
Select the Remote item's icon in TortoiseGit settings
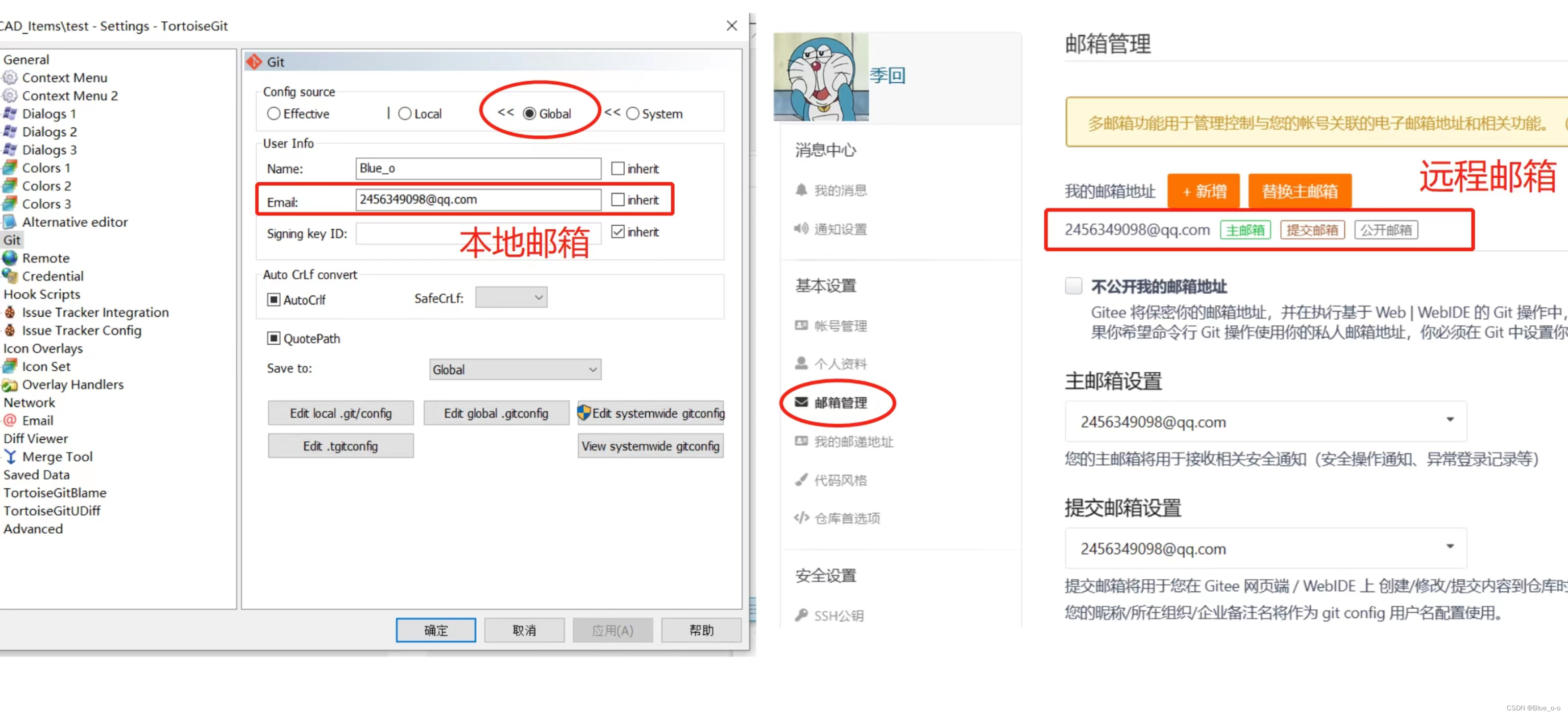point(10,258)
